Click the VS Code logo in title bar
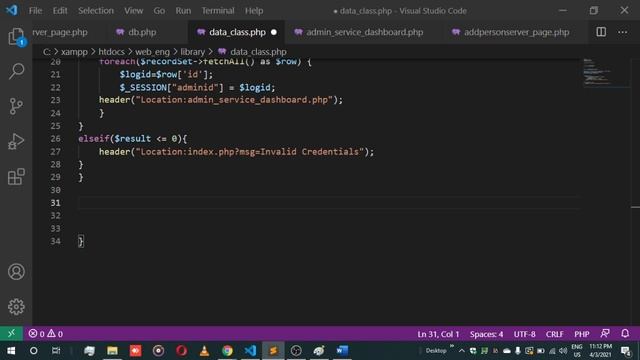The width and height of the screenshot is (640, 360). (x=11, y=10)
